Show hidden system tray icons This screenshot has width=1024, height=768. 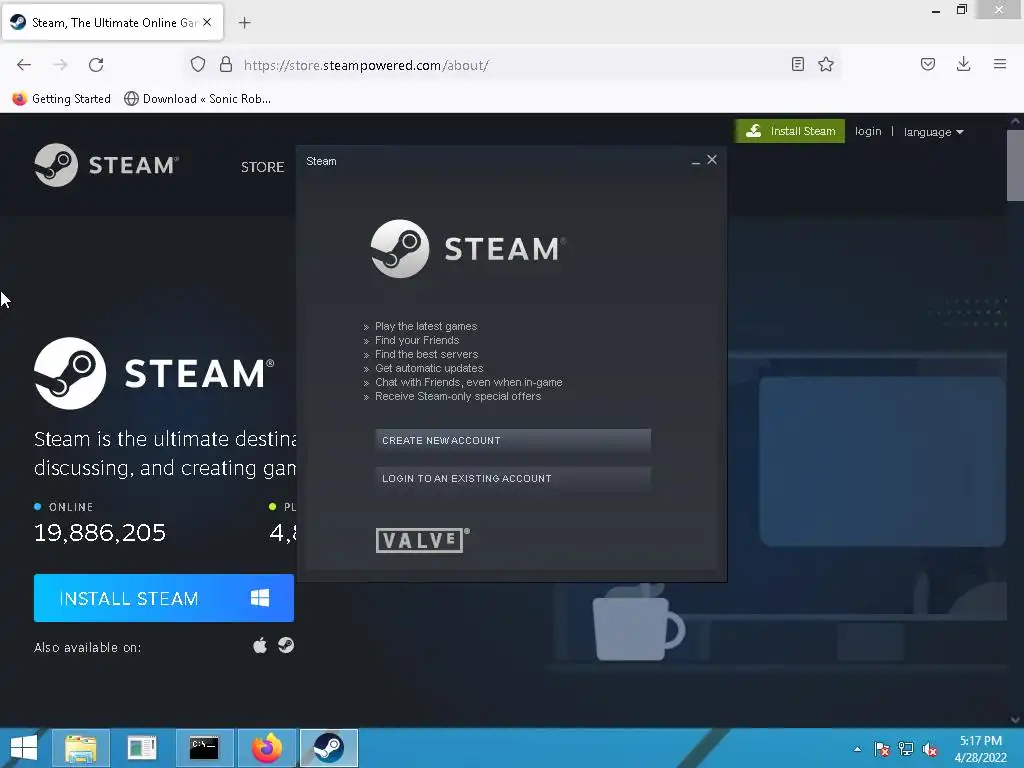click(857, 749)
